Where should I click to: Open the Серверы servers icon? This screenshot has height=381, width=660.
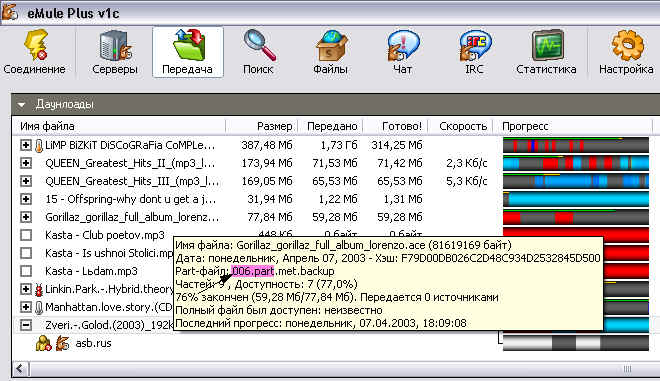pos(115,52)
